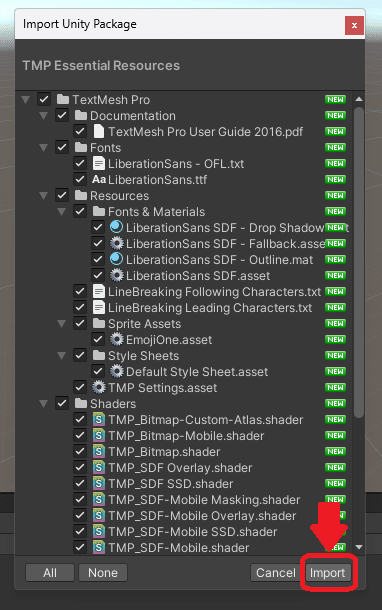
Task: Select Default Style Sheet.asset name
Action: pyautogui.click(x=197, y=372)
